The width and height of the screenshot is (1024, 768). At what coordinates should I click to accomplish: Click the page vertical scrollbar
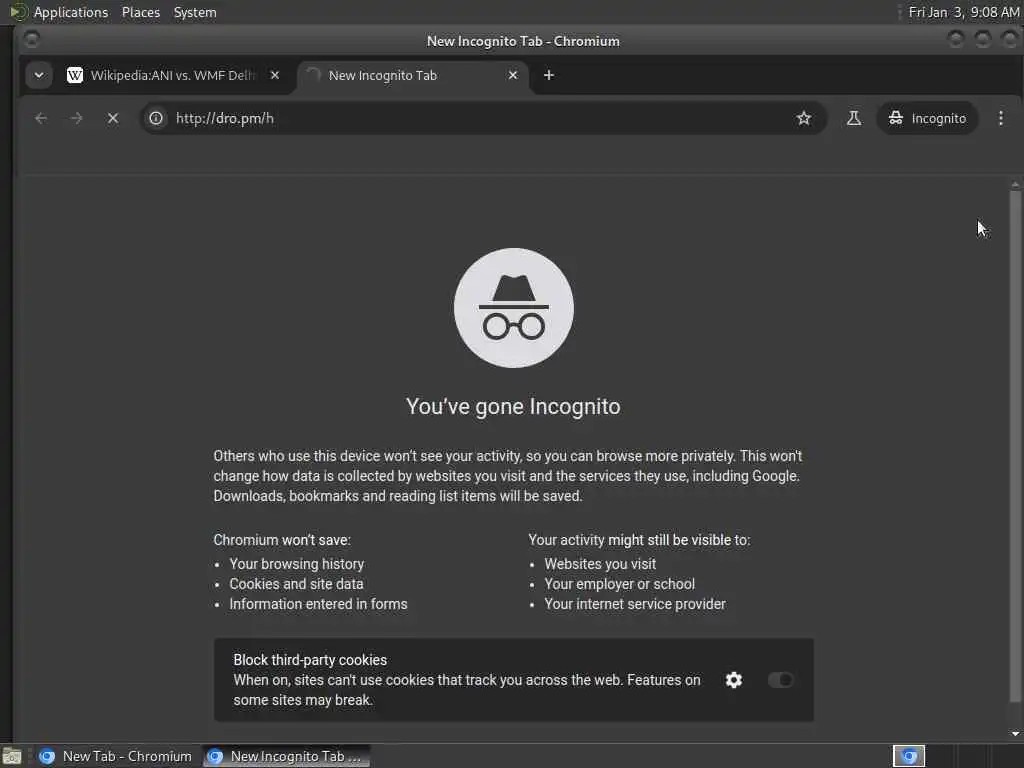coord(1015,444)
